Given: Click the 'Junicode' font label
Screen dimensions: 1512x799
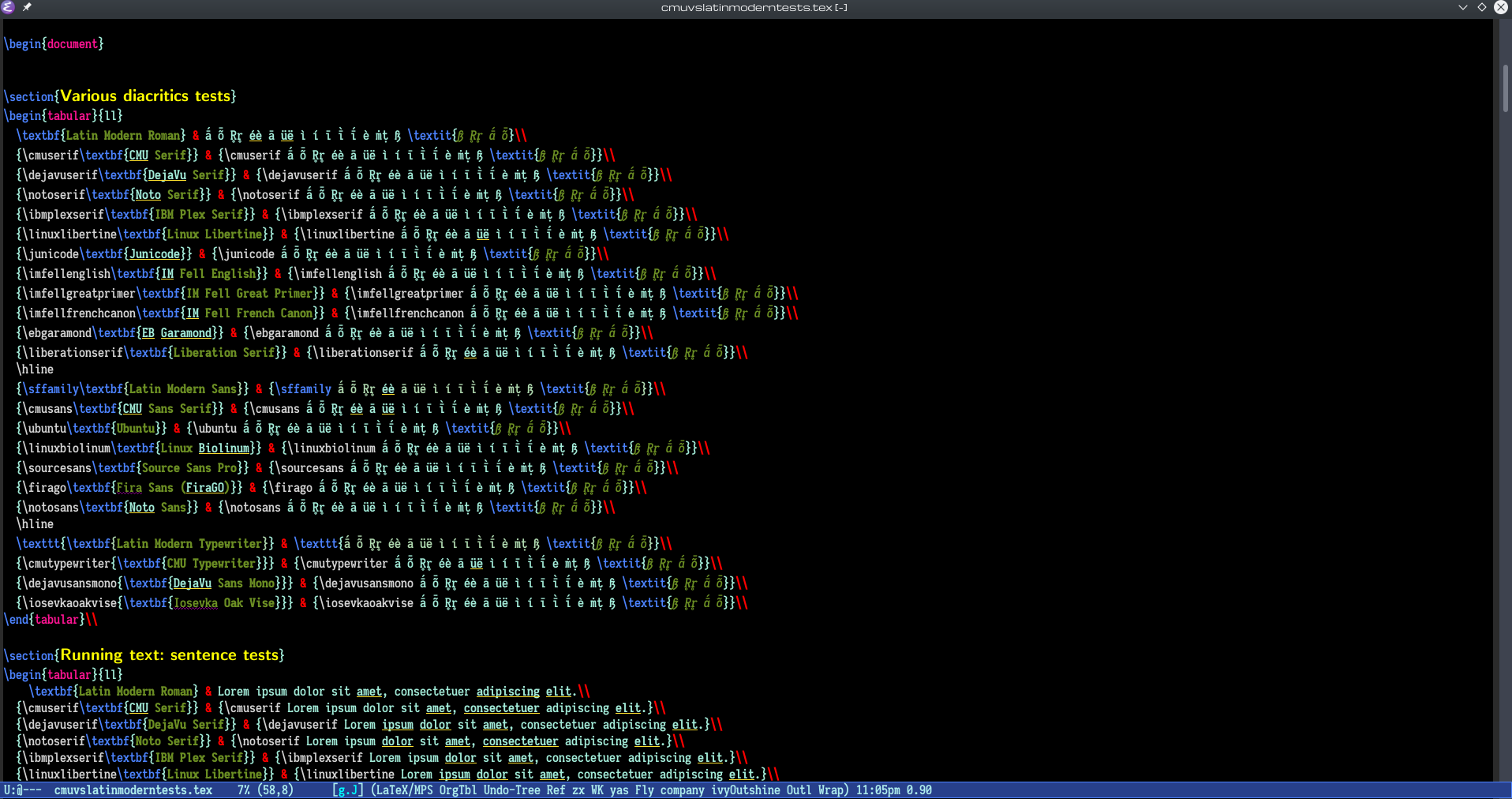Looking at the screenshot, I should tap(155, 254).
